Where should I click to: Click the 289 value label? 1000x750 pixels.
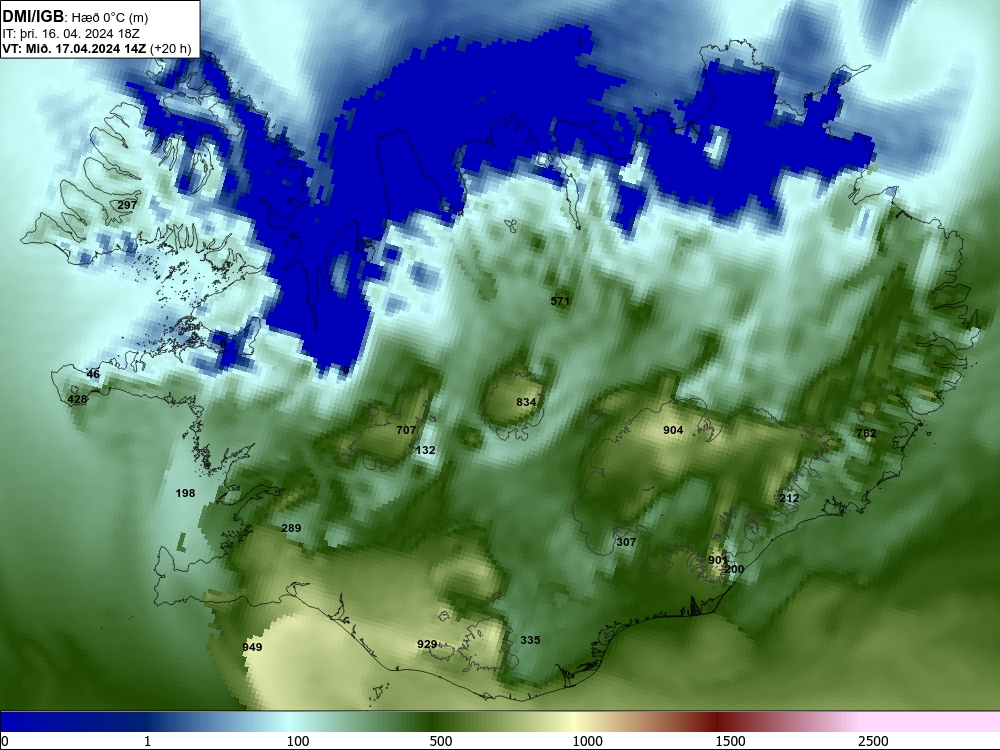coord(291,528)
